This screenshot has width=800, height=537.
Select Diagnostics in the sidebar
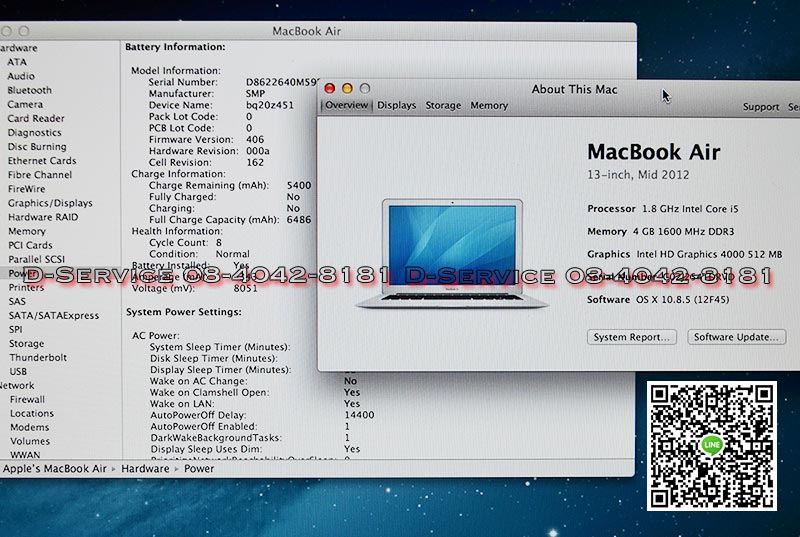click(34, 133)
